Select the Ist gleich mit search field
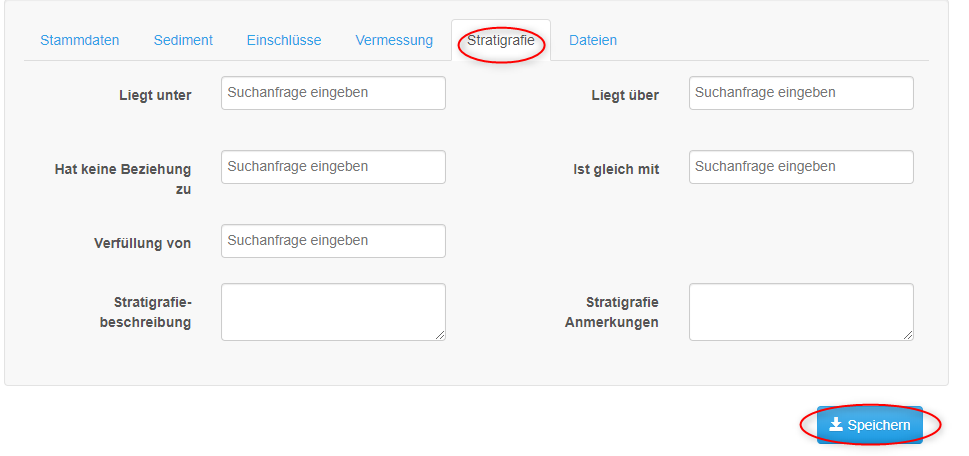969x456 pixels. (x=801, y=167)
